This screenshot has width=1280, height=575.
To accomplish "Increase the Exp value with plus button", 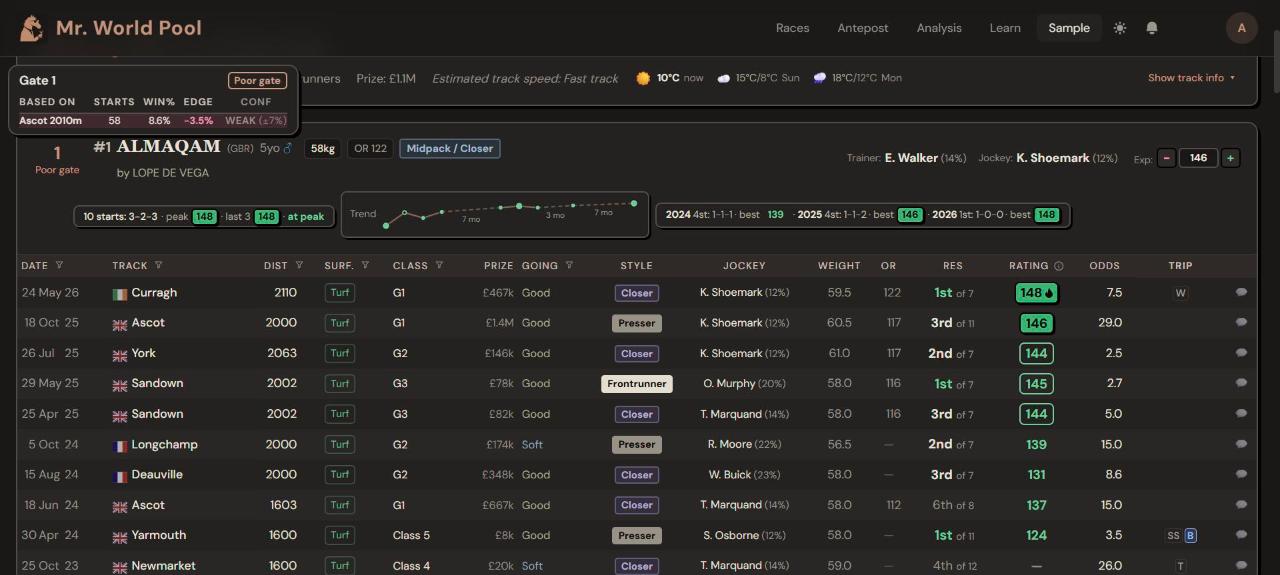I will 1231,158.
